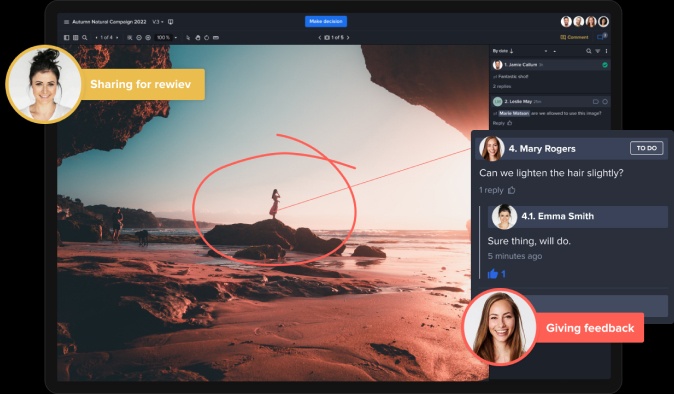Screen dimensions: 674x394
Task: Open the filter funnel in comments panel
Action: (597, 51)
